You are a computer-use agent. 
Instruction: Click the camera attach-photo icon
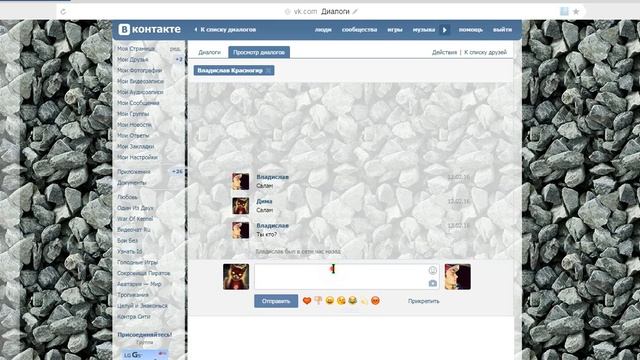[x=433, y=283]
